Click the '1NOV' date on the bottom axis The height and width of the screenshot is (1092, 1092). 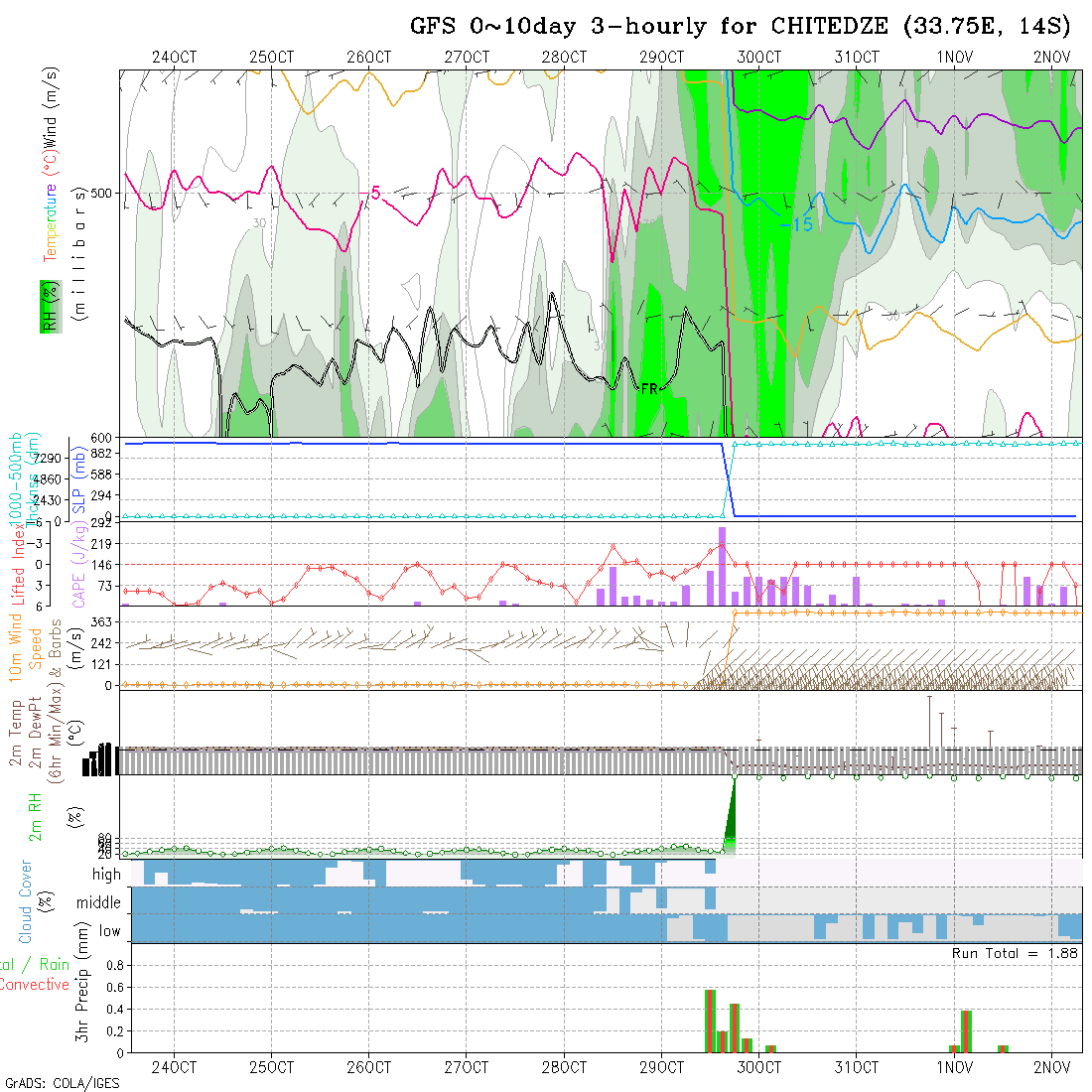pyautogui.click(x=954, y=1067)
